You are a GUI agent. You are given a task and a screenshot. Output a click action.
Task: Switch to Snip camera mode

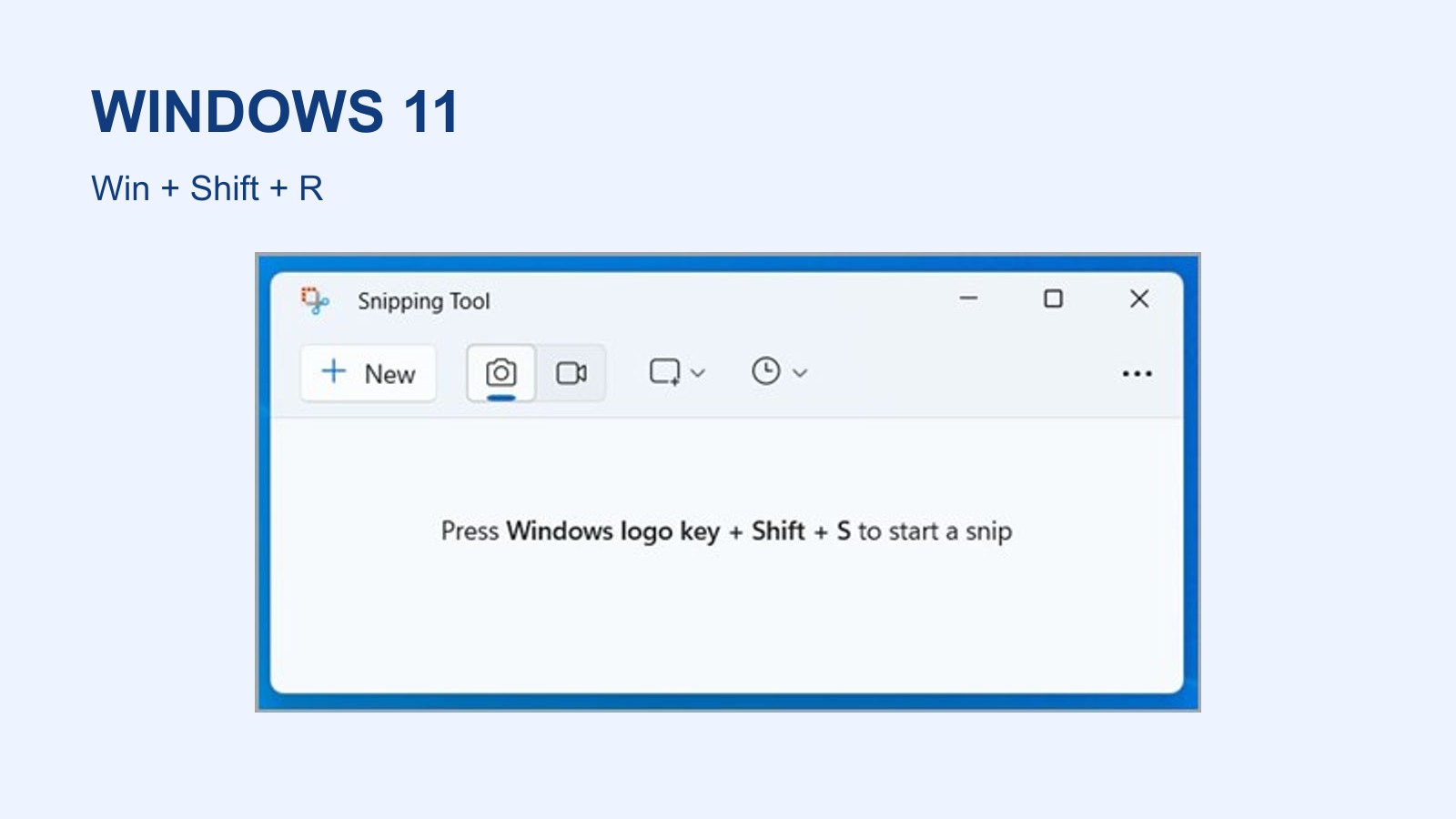(500, 373)
